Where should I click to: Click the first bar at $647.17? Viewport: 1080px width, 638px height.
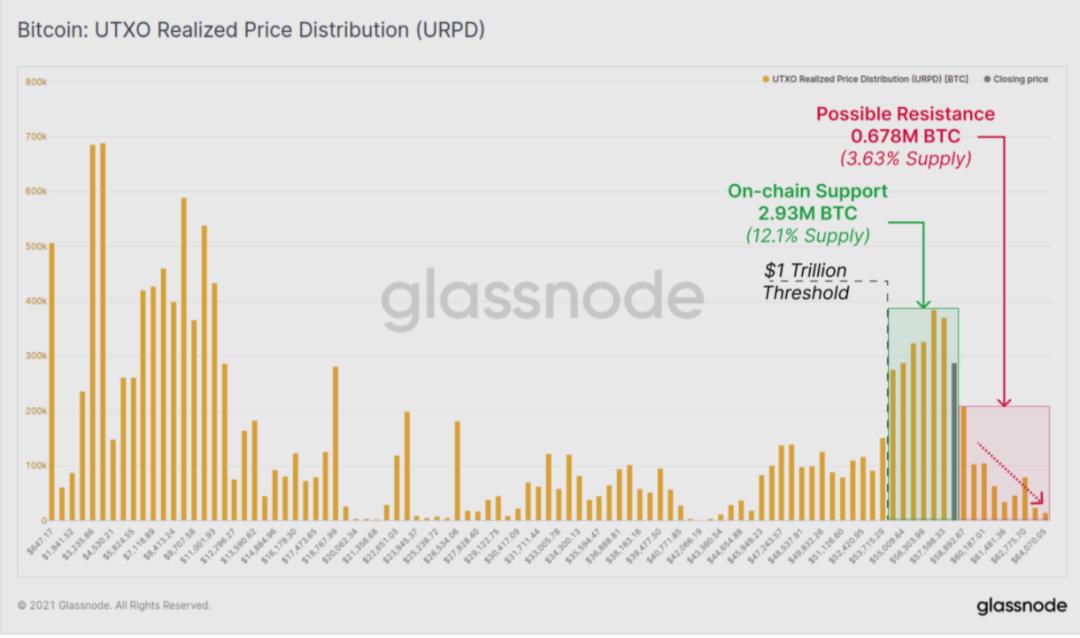(x=52, y=381)
